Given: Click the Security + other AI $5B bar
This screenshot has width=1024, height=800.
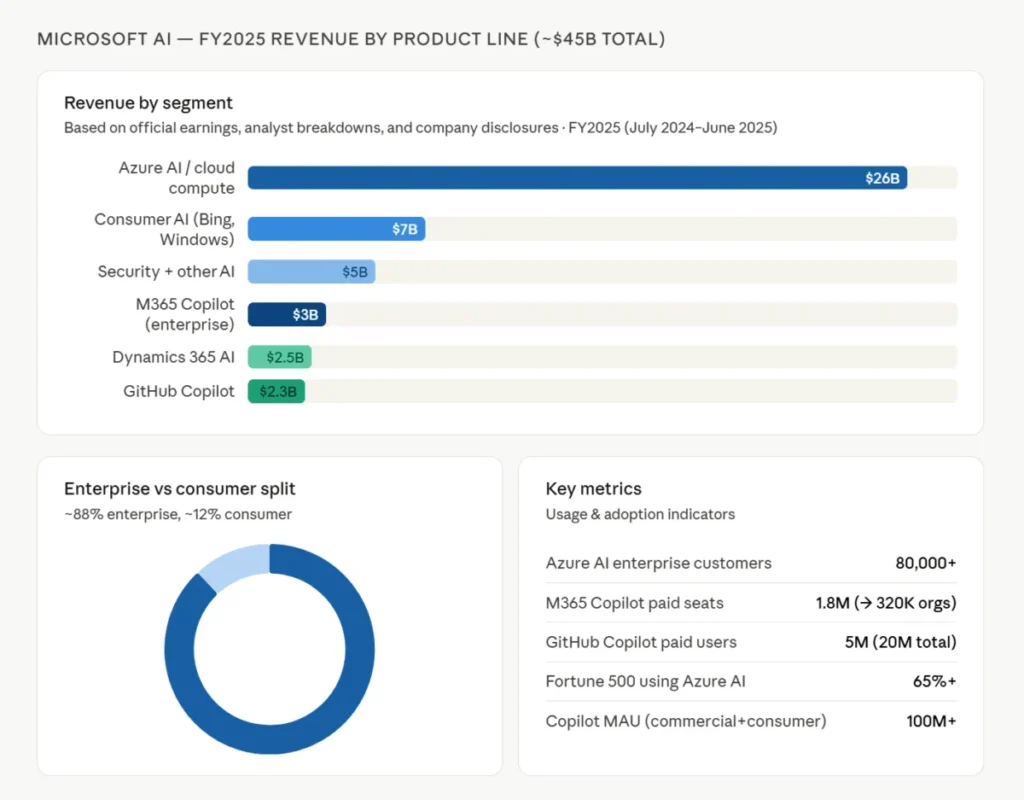Looking at the screenshot, I should coord(312,272).
